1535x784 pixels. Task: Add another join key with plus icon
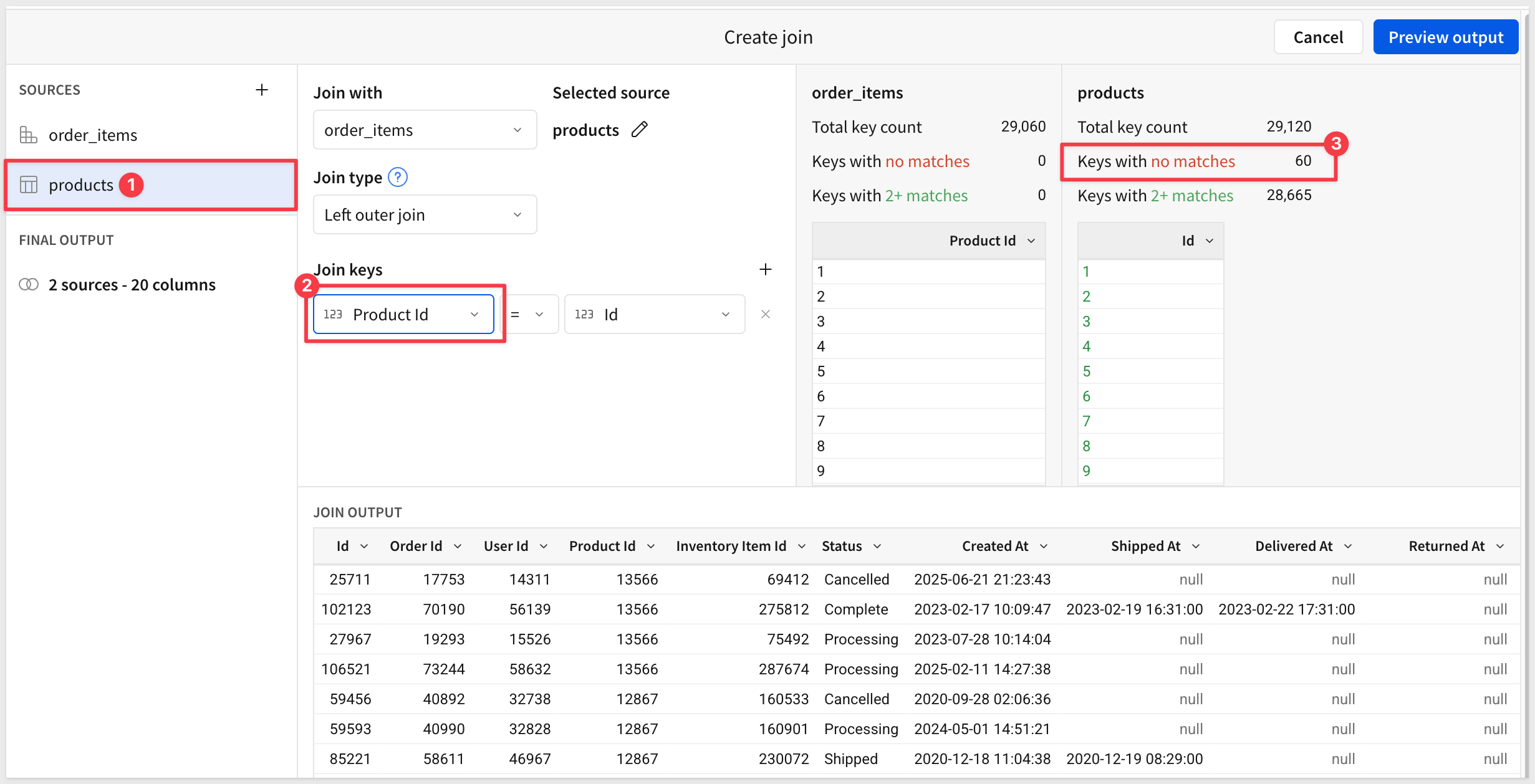[x=765, y=269]
